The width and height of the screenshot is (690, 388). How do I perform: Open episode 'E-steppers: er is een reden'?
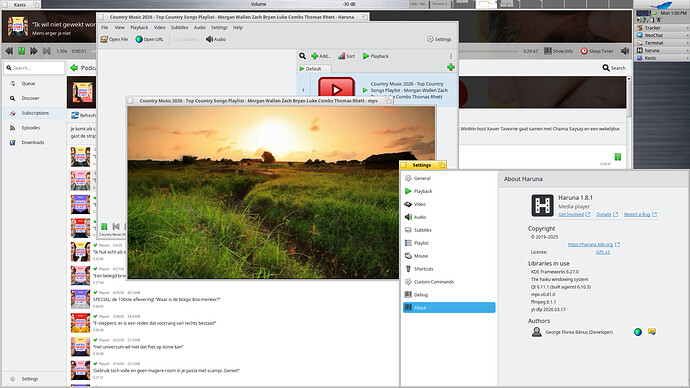tap(154, 323)
